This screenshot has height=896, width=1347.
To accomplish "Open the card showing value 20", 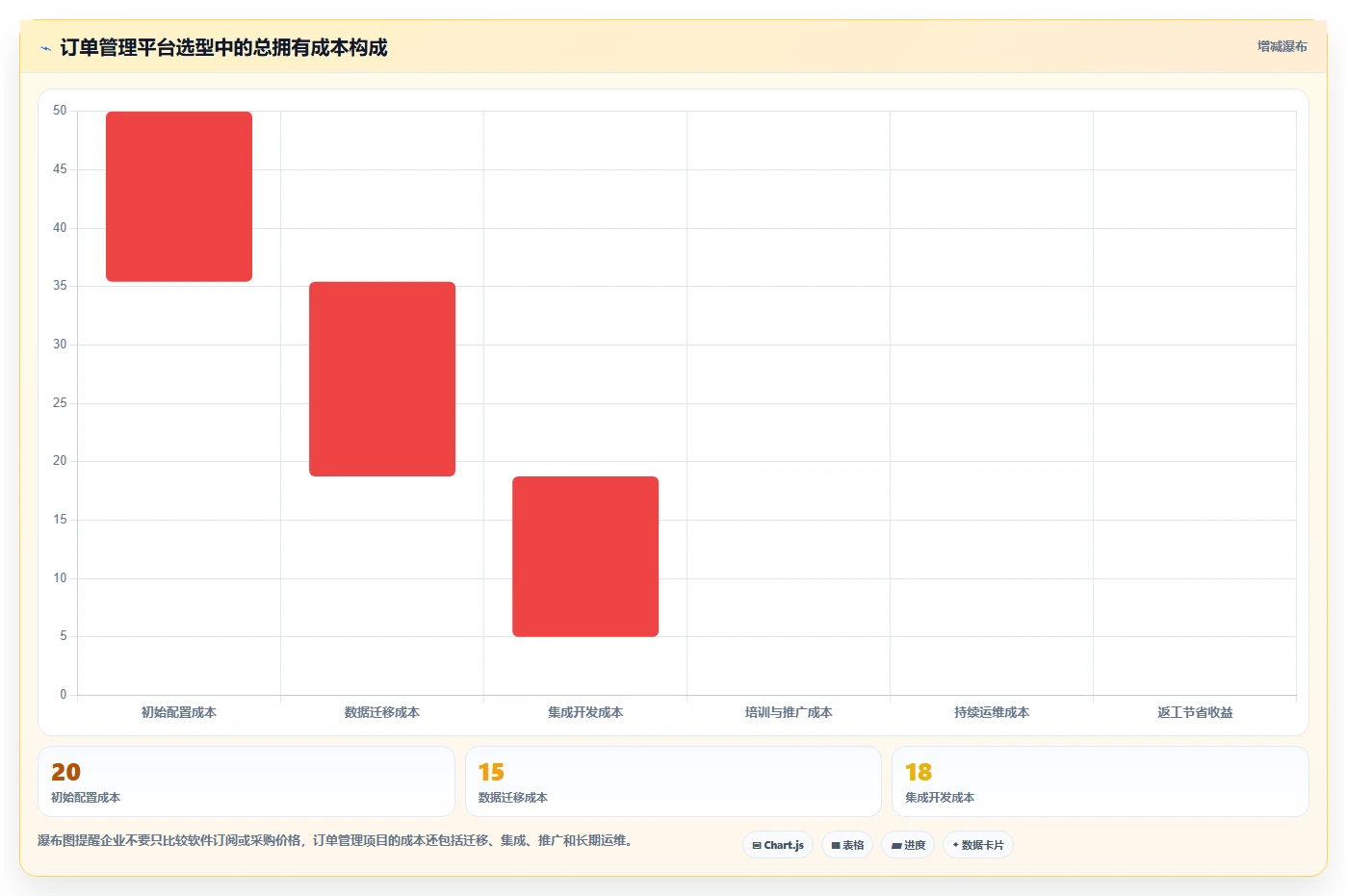I will [x=246, y=781].
